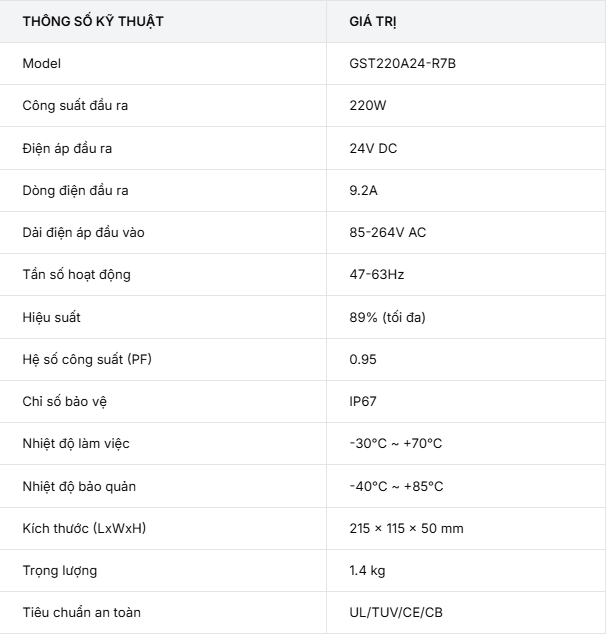Click the Nhiệt độ làm việc label
The height and width of the screenshot is (634, 606).
pyautogui.click(x=76, y=444)
